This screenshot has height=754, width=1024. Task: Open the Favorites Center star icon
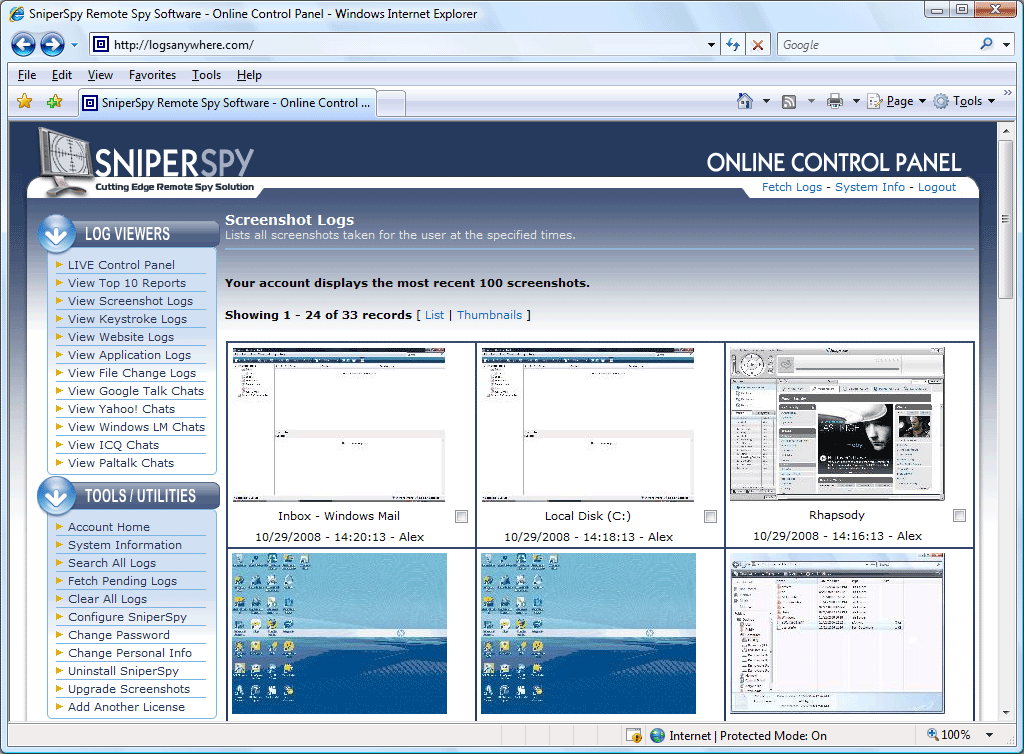click(24, 102)
